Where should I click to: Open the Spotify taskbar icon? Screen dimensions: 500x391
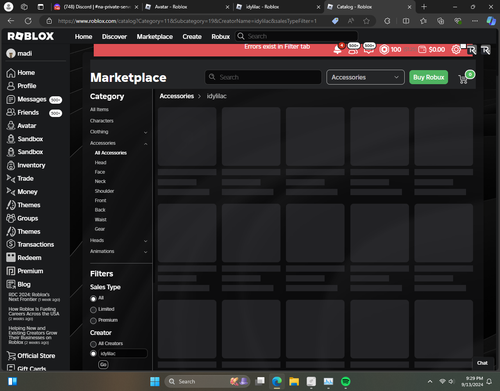pyautogui.click(x=346, y=381)
